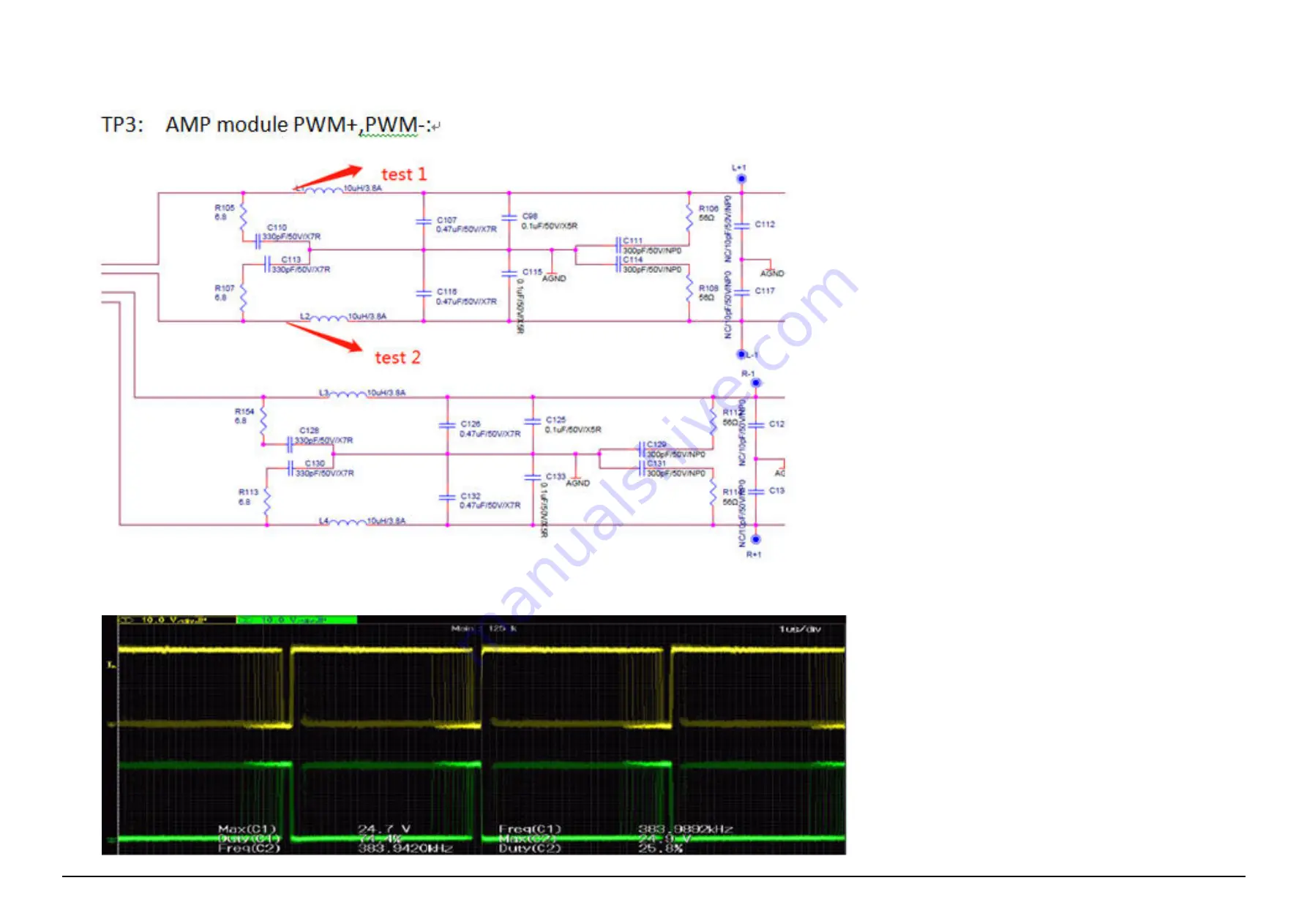This screenshot has height=924, width=1307.
Task: Click the L4 inductor symbol
Action: pyautogui.click(x=348, y=522)
